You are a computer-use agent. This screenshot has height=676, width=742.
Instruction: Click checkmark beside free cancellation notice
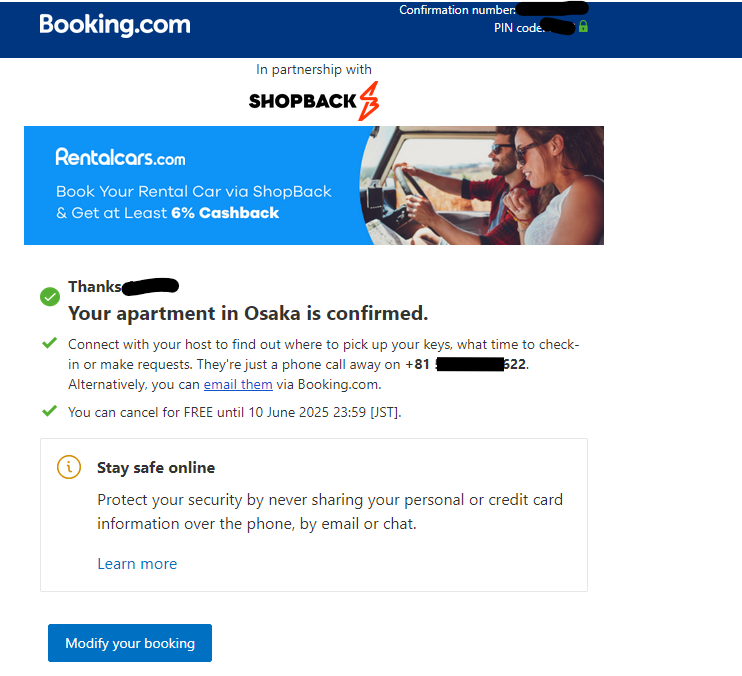(x=49, y=411)
